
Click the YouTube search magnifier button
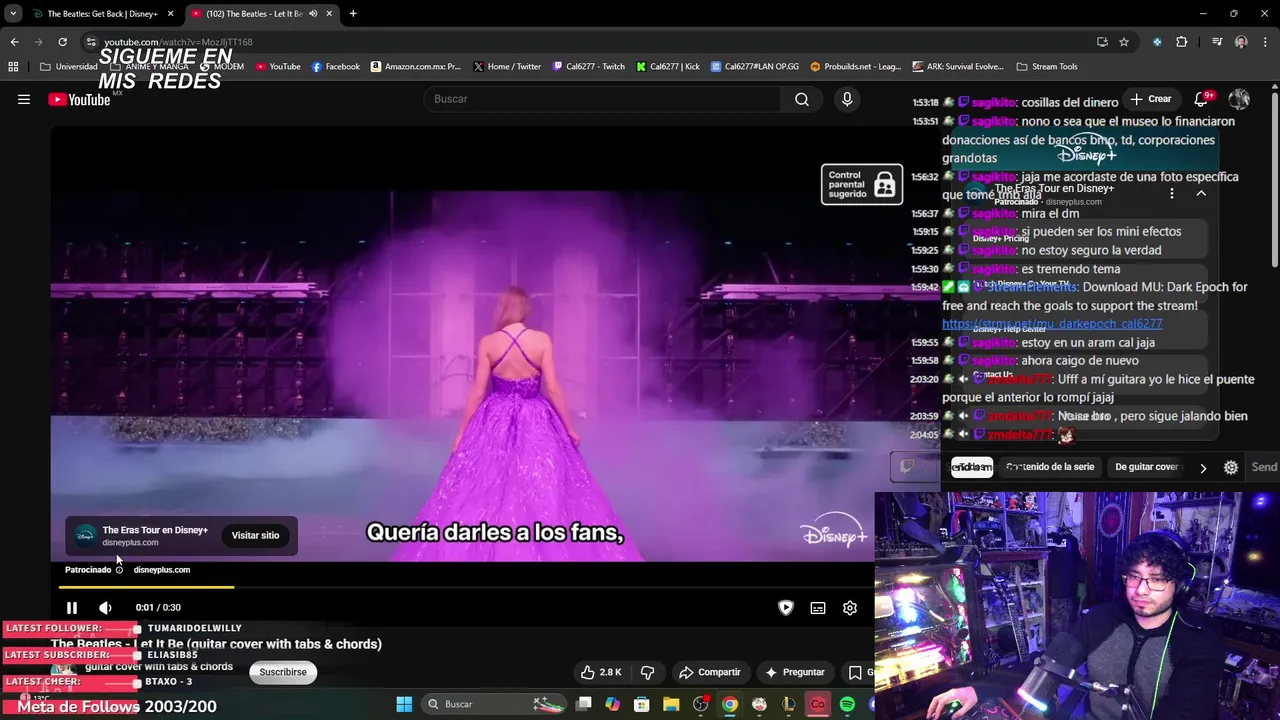tap(802, 99)
